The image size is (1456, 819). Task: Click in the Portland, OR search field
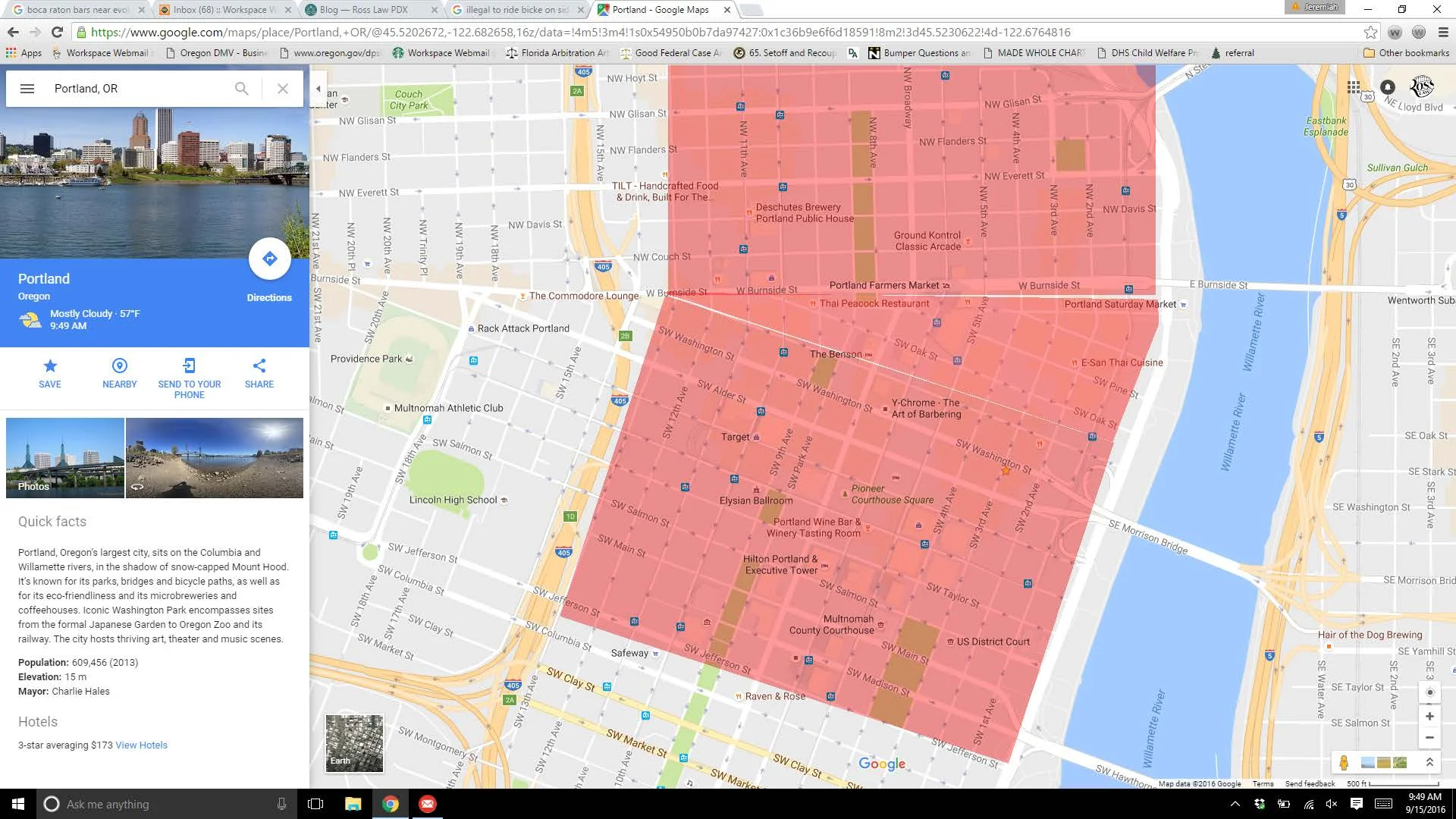[136, 89]
